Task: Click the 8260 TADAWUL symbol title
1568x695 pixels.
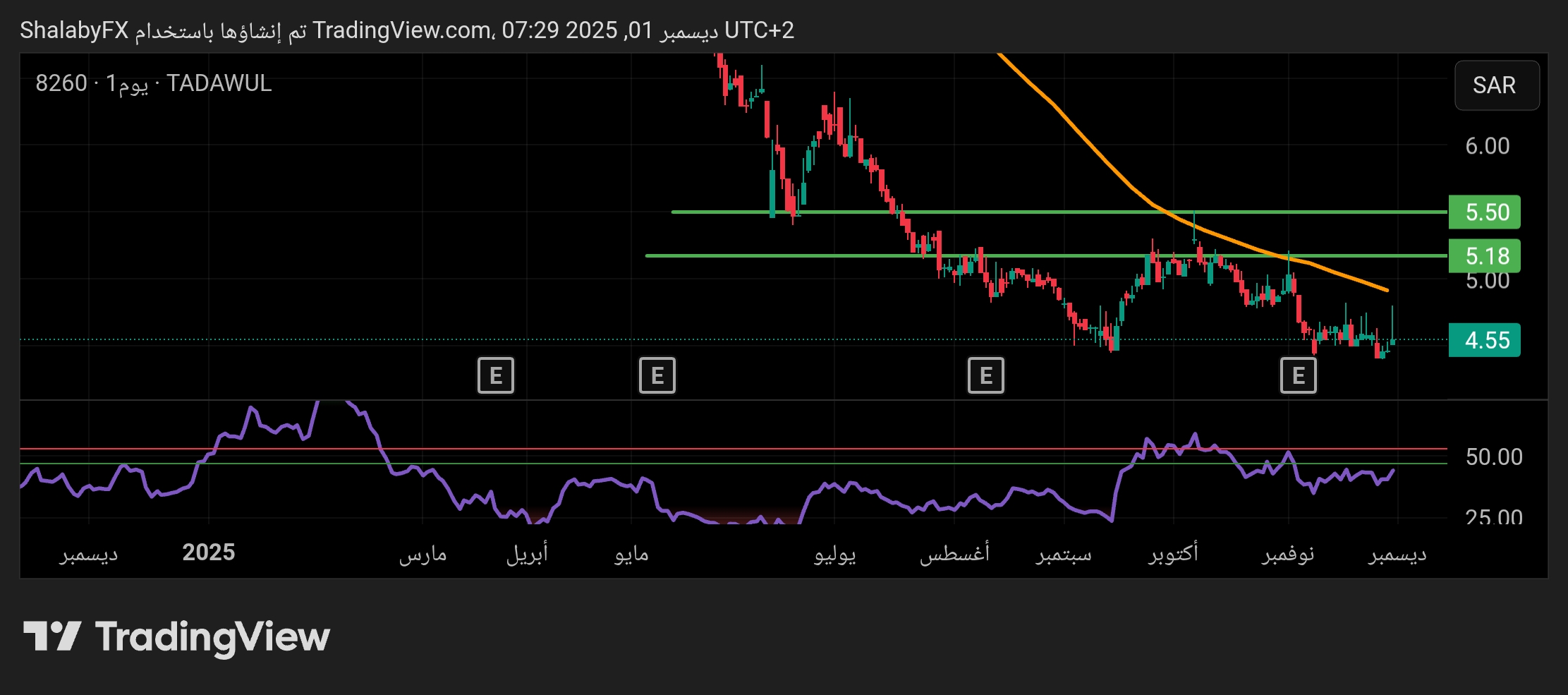Action: [153, 83]
